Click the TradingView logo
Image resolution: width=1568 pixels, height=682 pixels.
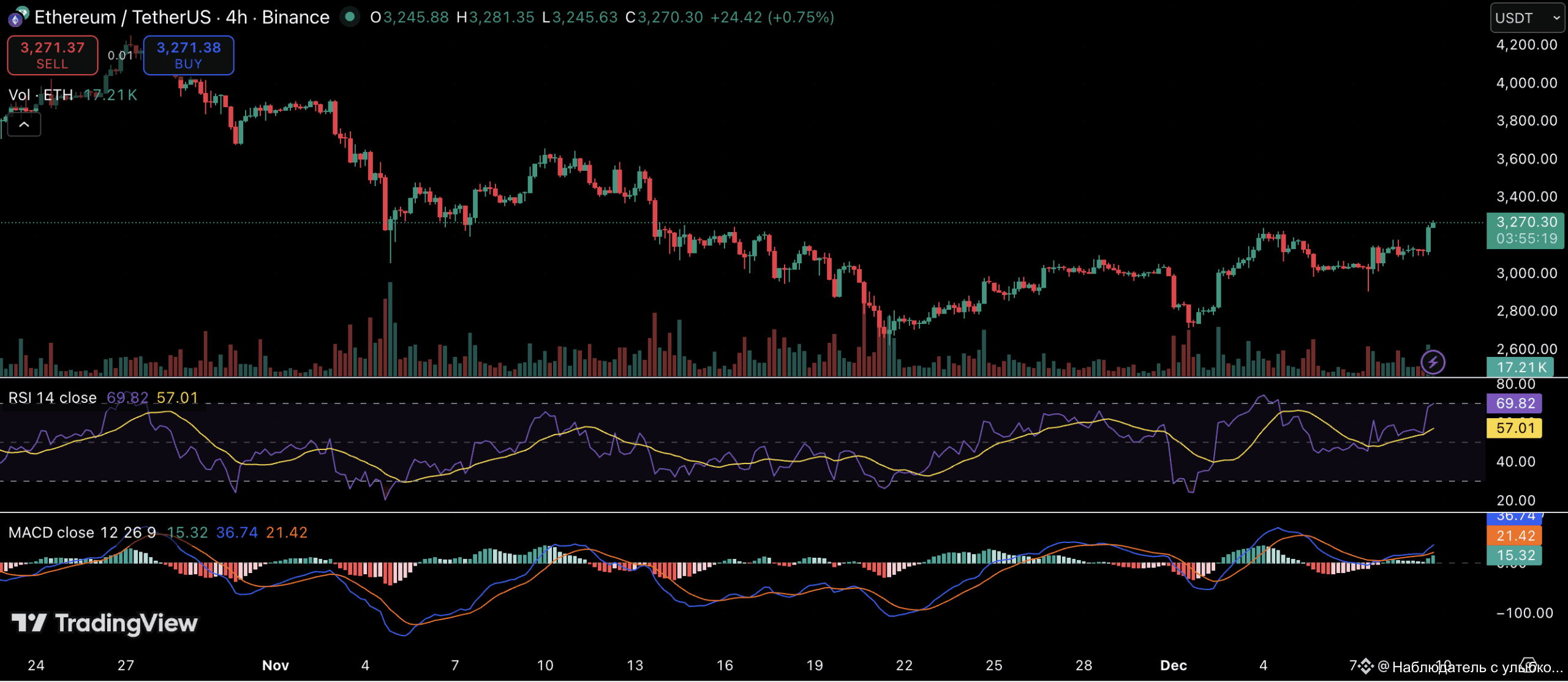click(x=105, y=623)
